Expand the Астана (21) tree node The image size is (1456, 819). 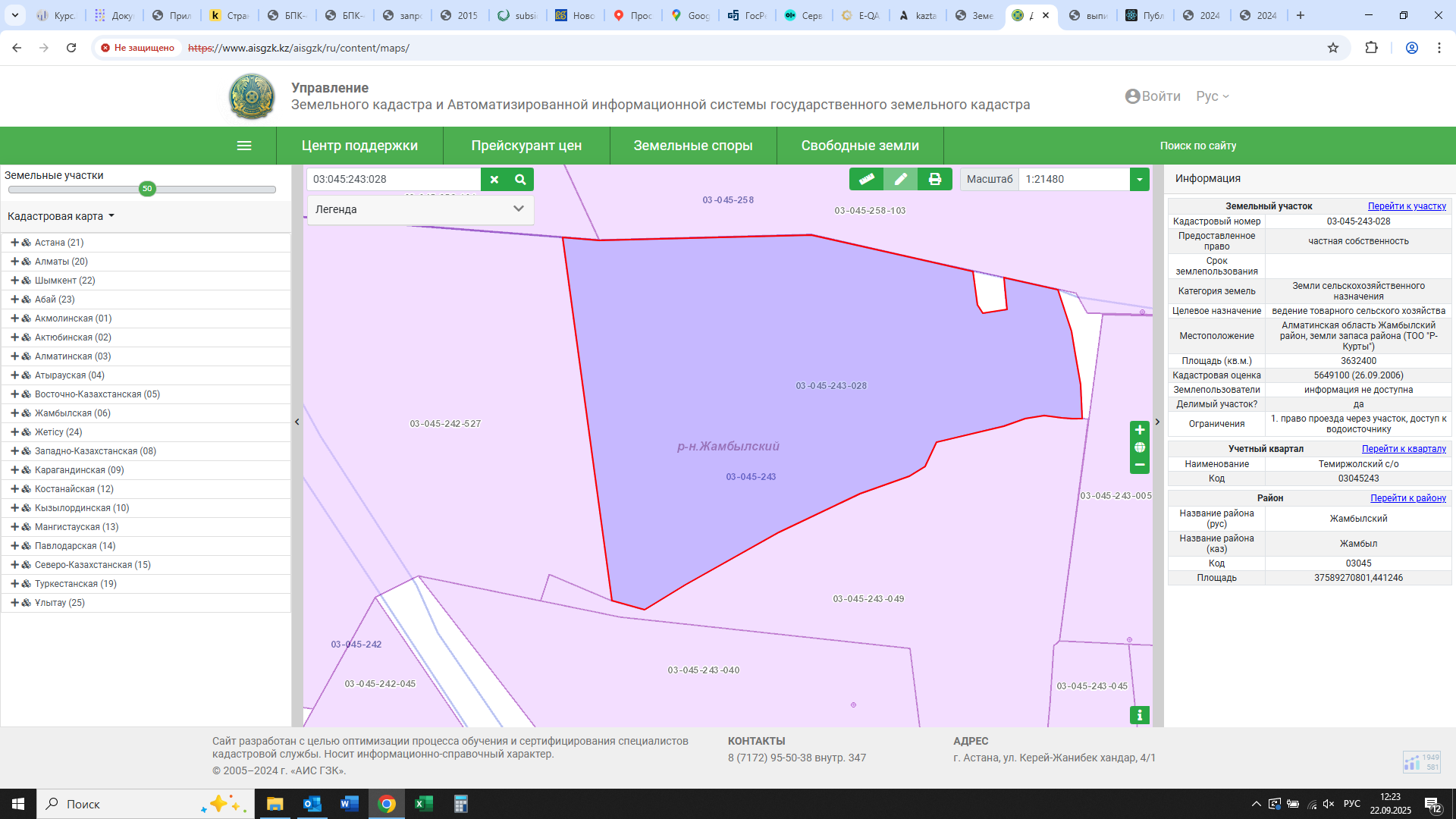(x=14, y=243)
